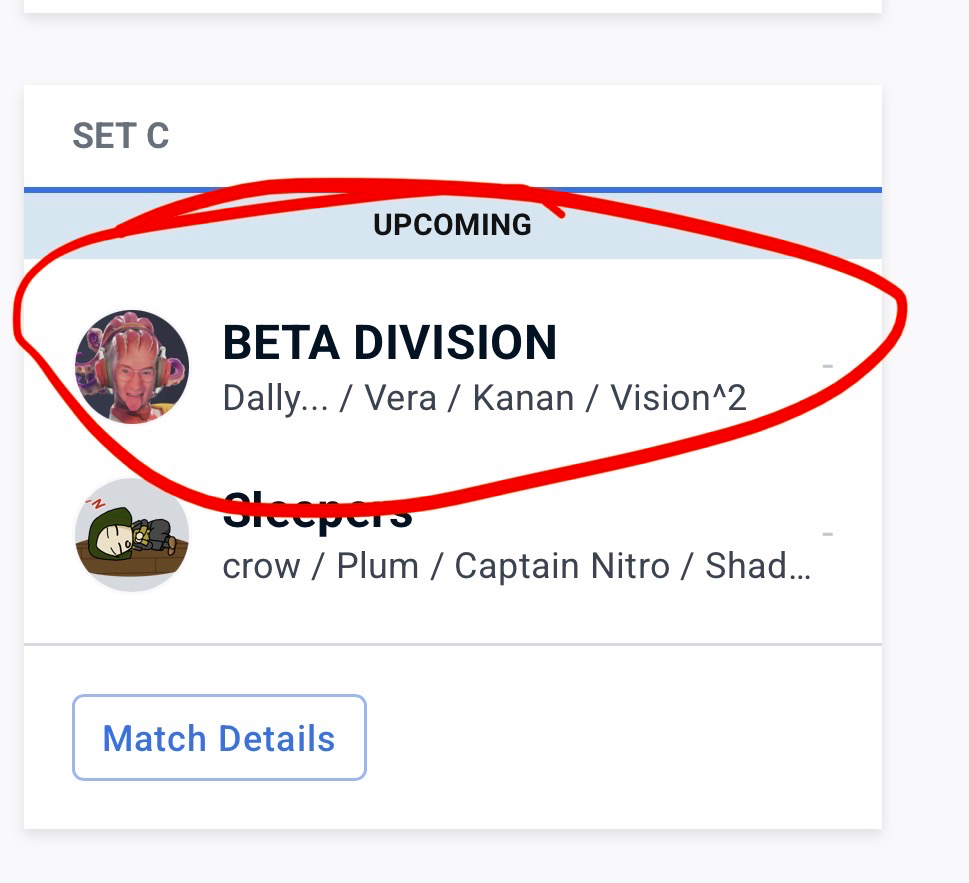The image size is (969, 883).
Task: Click player name crow in Sleepers roster
Action: [x=261, y=566]
